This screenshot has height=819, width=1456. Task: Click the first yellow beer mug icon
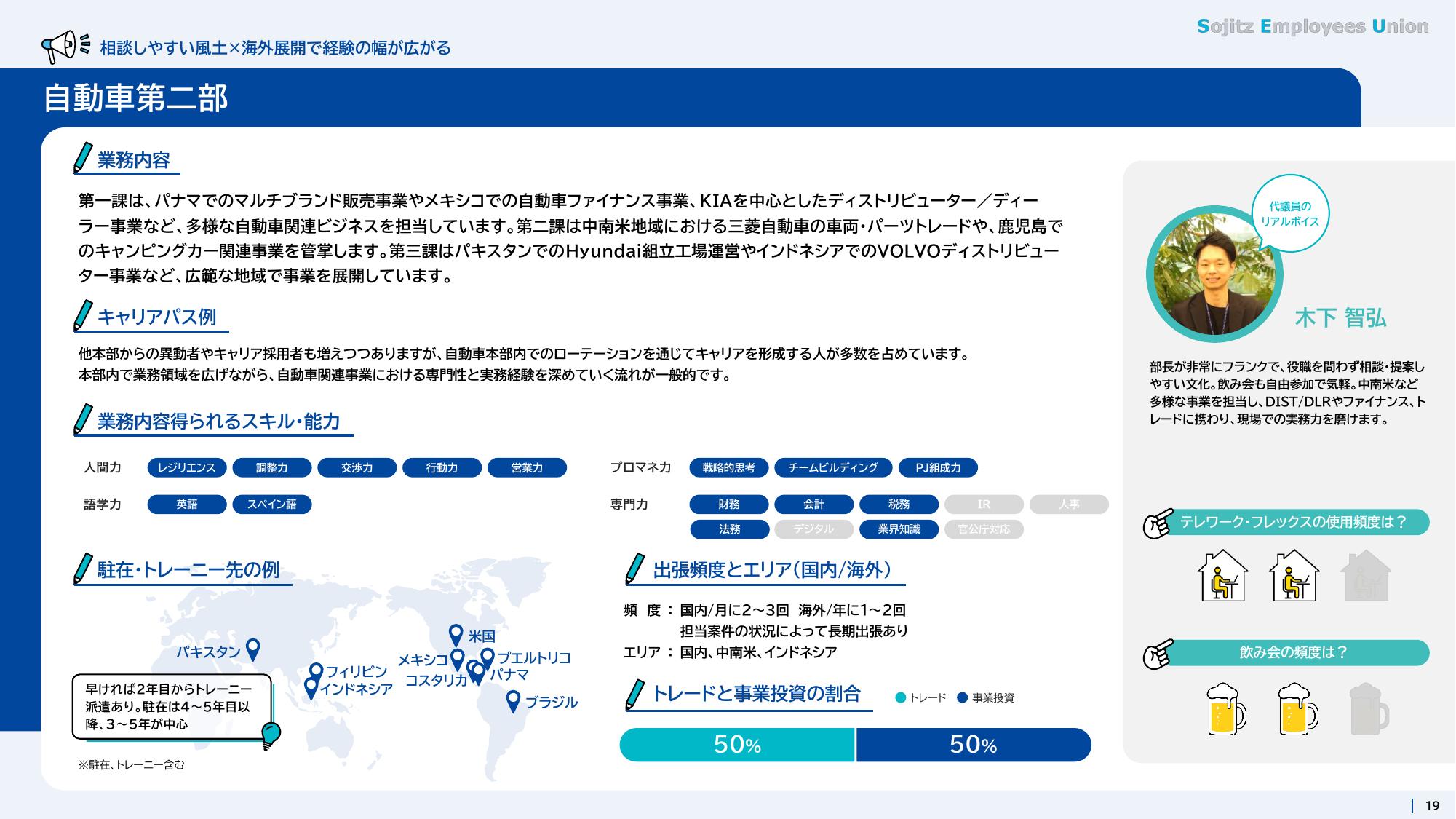point(1226,709)
